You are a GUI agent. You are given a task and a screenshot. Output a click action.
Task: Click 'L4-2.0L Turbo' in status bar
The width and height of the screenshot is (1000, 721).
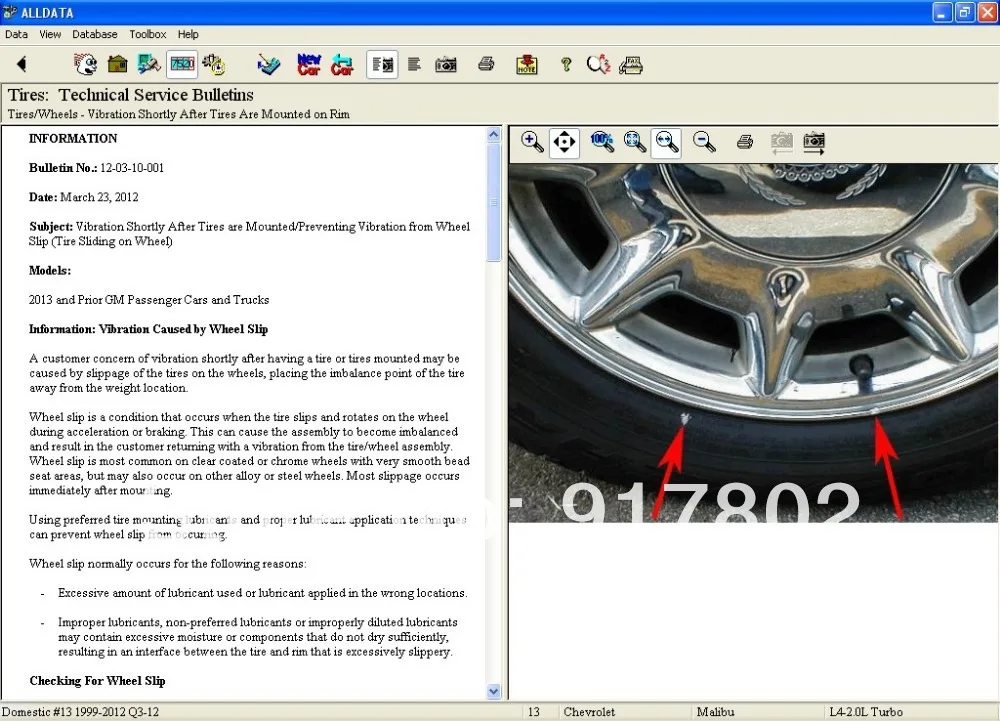pyautogui.click(x=866, y=712)
